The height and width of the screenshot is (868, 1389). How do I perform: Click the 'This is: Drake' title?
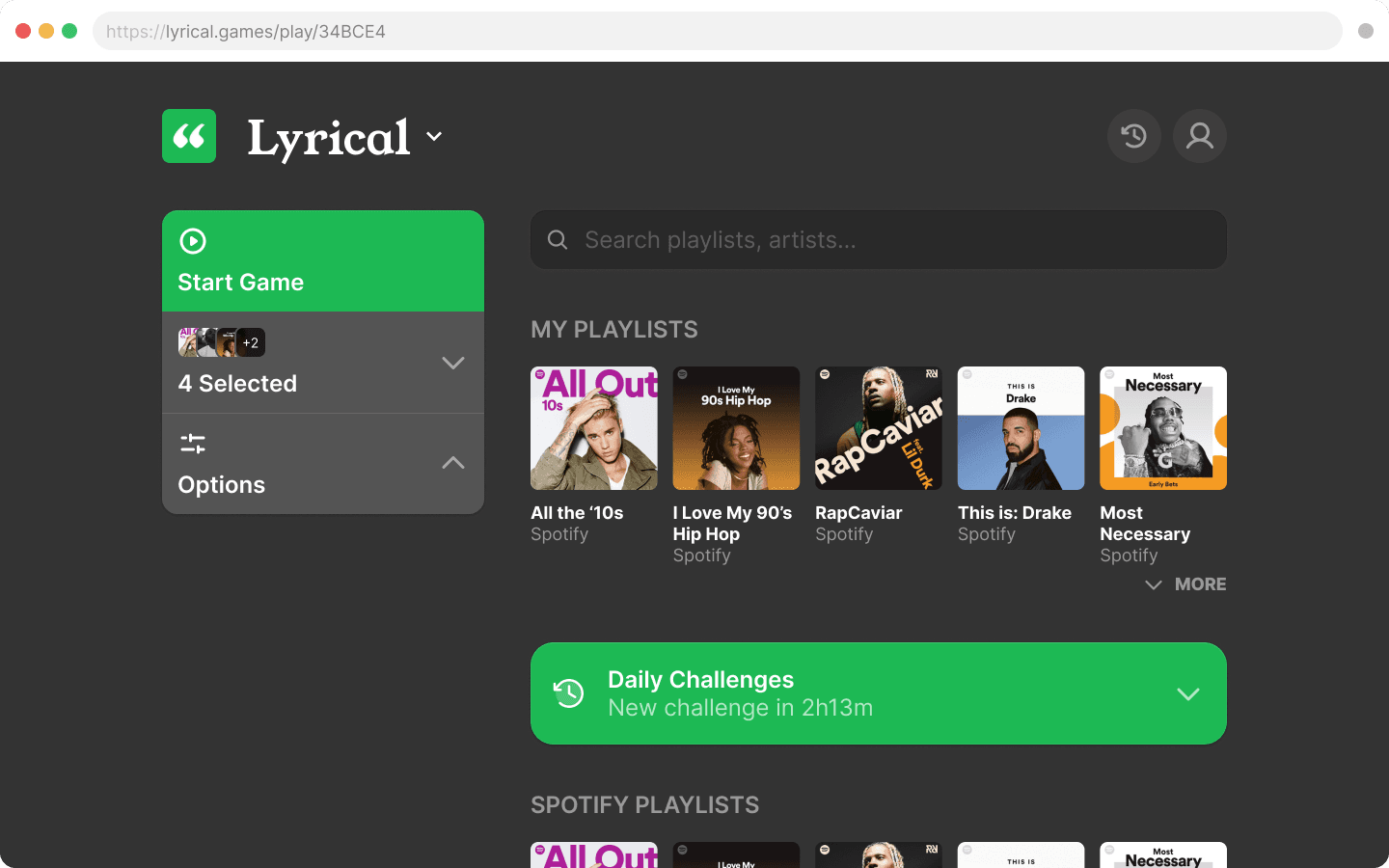pyautogui.click(x=1015, y=513)
